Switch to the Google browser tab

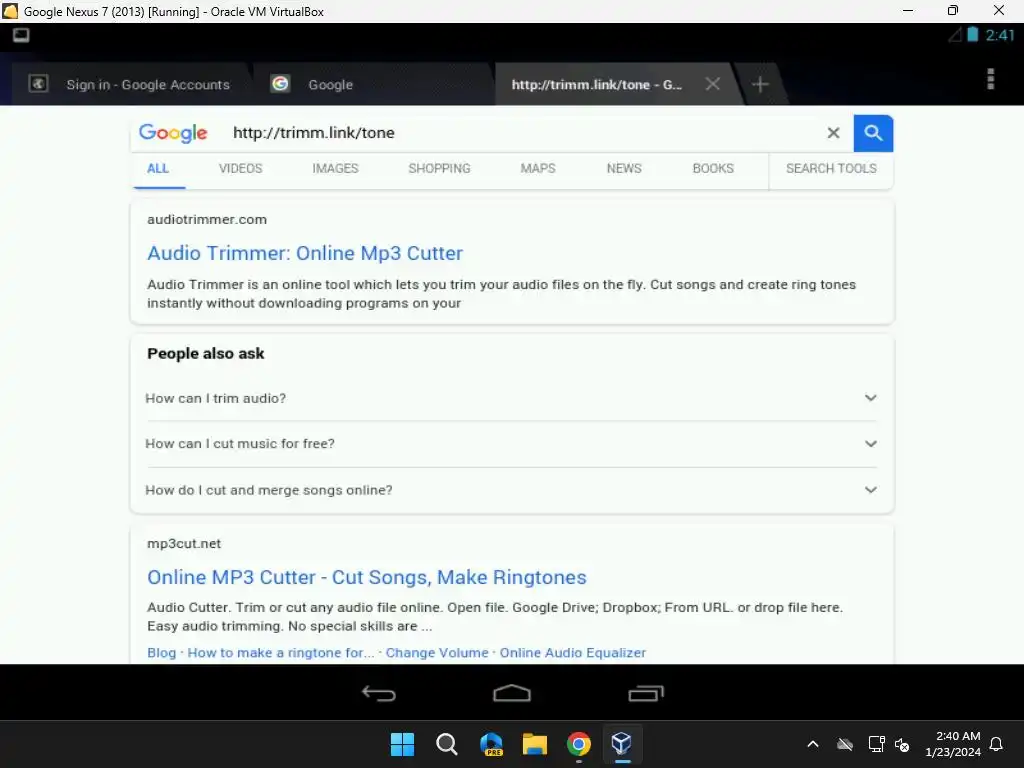tap(374, 84)
